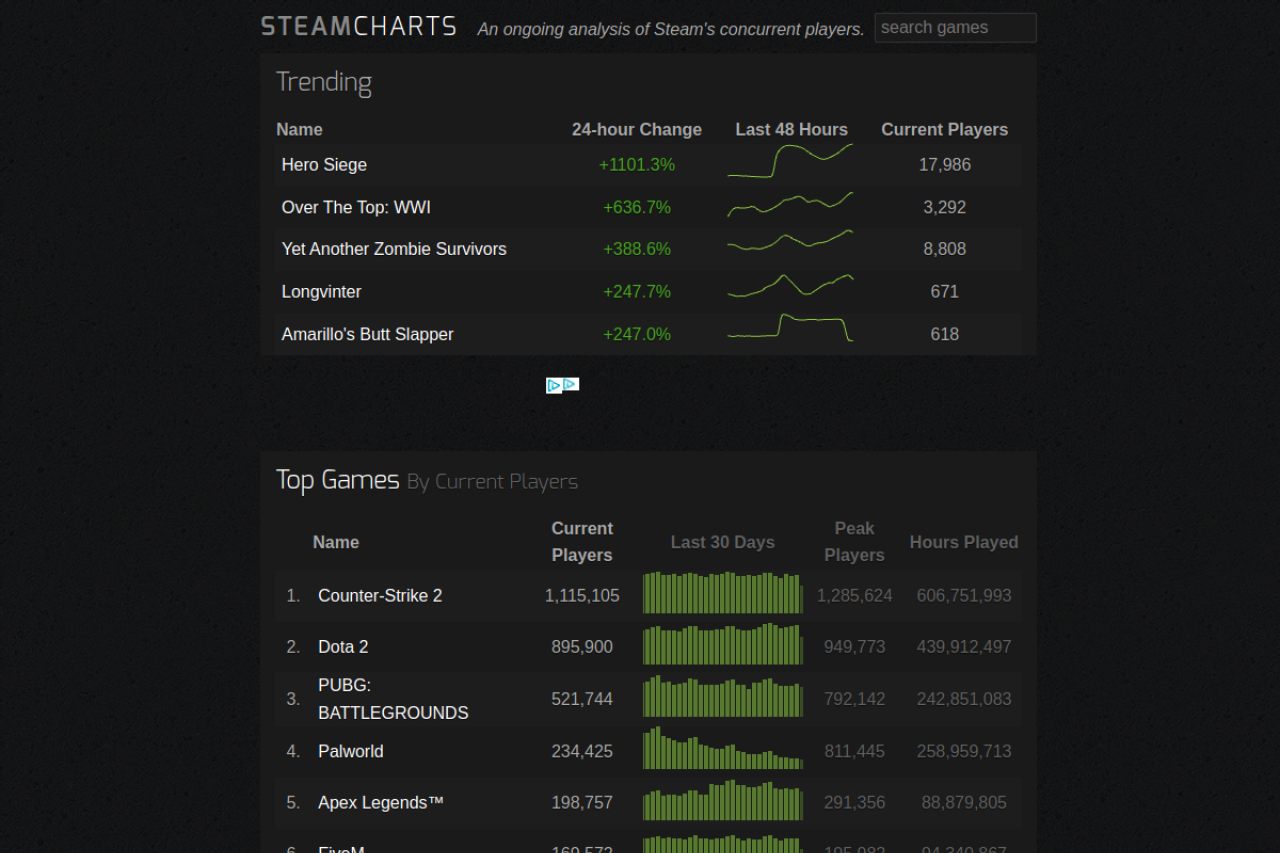
Task: Click Dota 2's 949,773 peak value
Action: coord(855,647)
